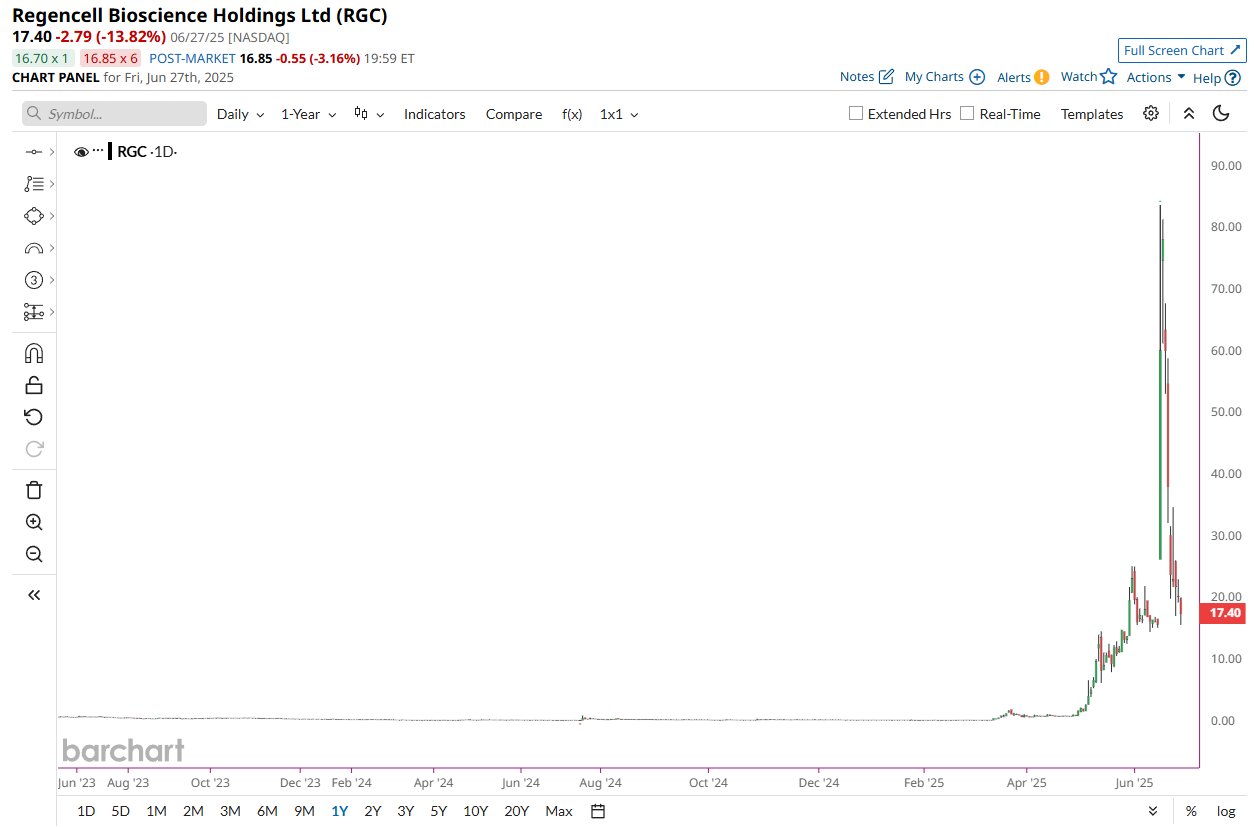Click the Alerts exclamation icon

click(x=1041, y=77)
